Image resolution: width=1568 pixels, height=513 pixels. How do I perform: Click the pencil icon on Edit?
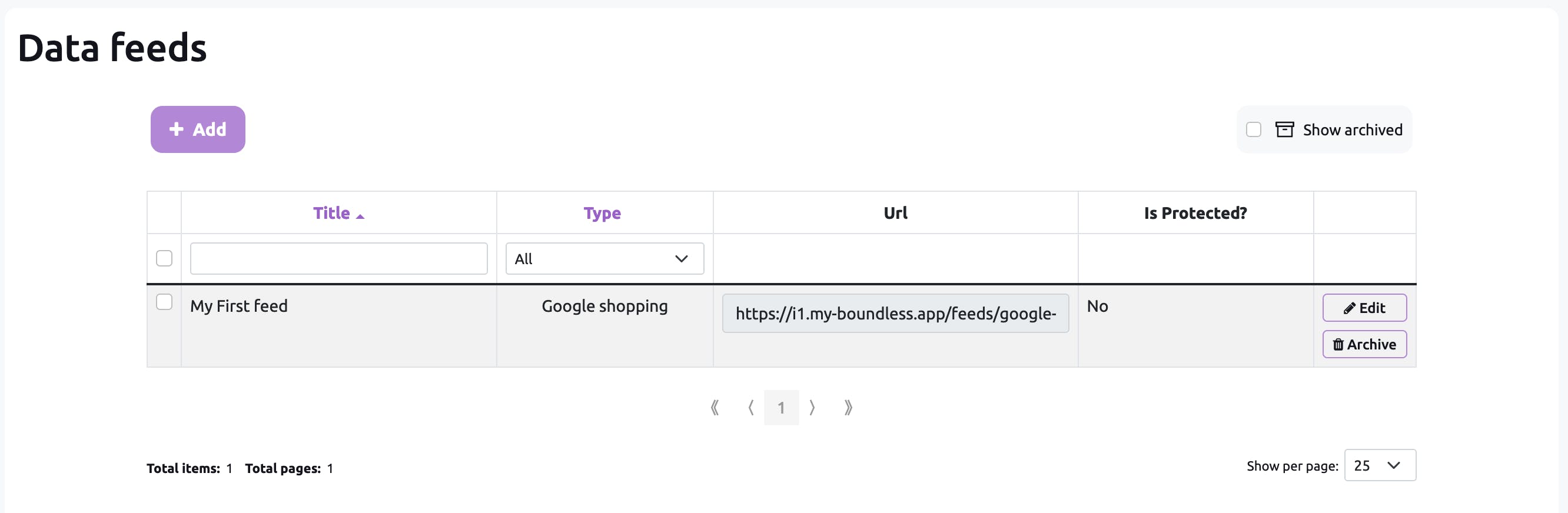[1349, 308]
